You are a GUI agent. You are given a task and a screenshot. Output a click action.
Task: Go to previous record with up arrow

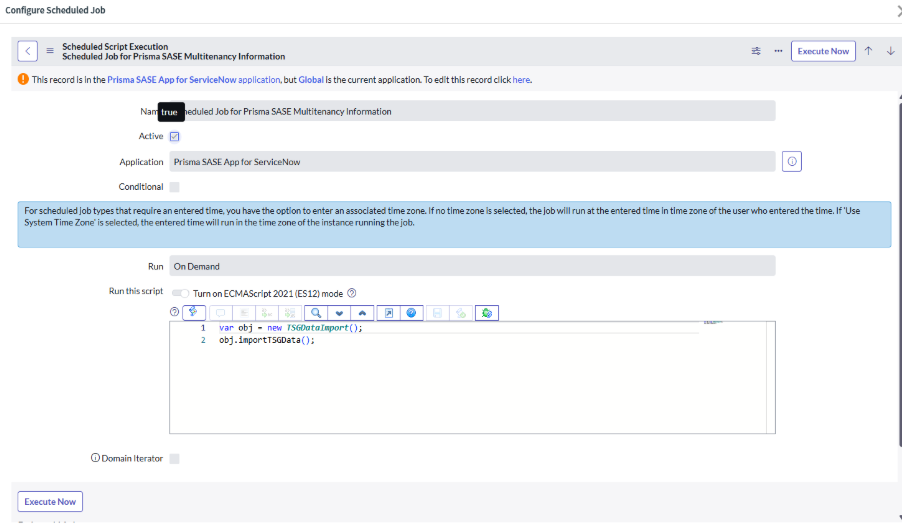coord(869,51)
